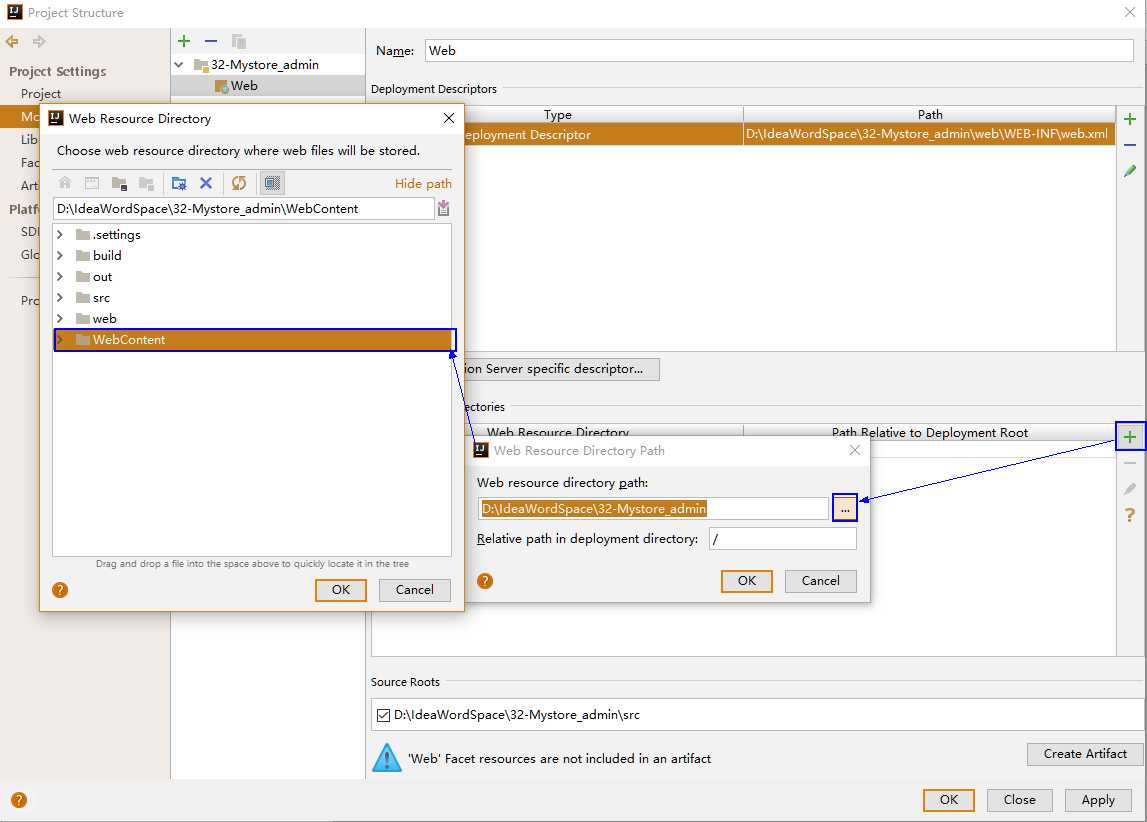Click the Type column header
Screen dimensions: 1147x822
(x=557, y=114)
